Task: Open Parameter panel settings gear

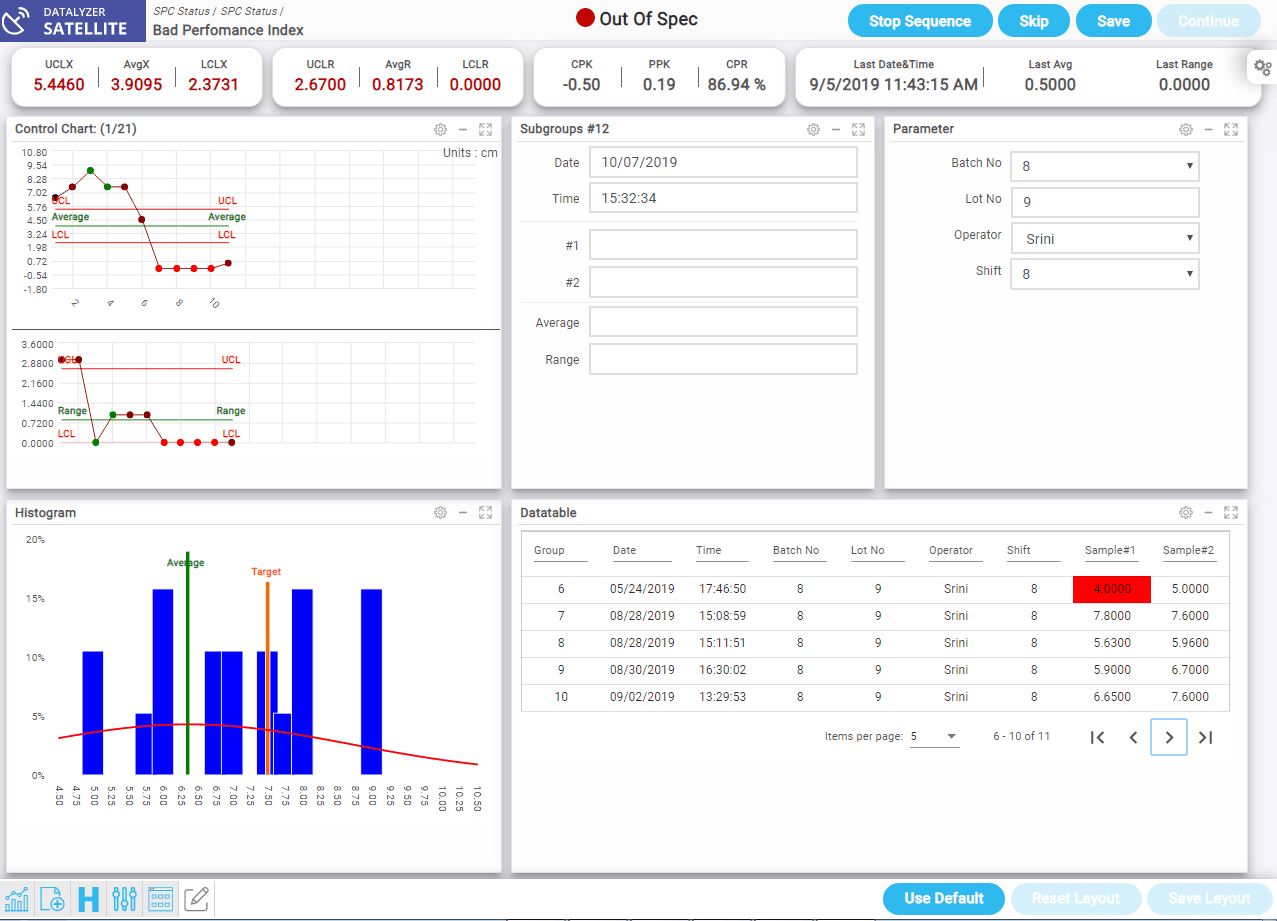Action: point(1185,129)
